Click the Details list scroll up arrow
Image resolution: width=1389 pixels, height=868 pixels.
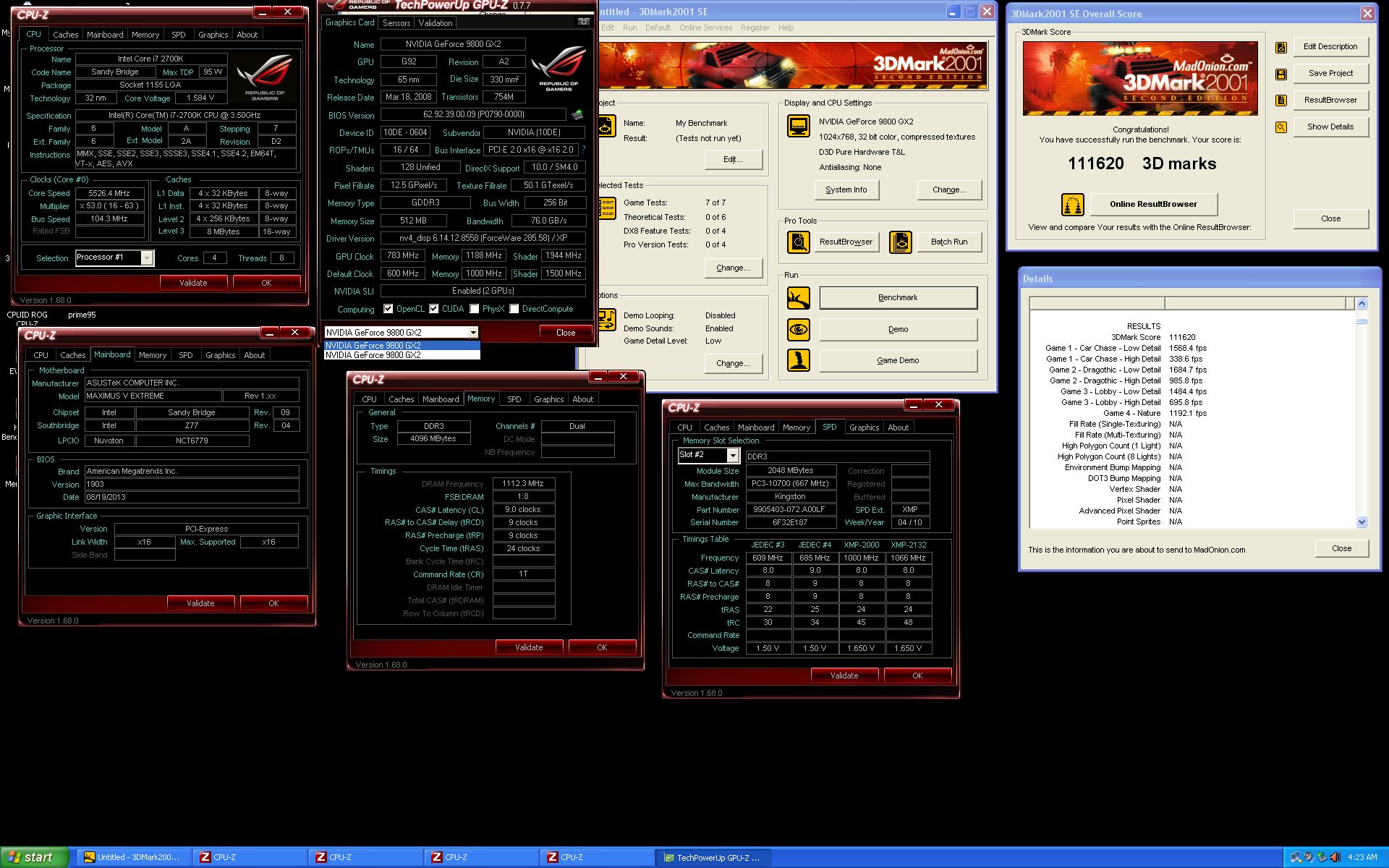pyautogui.click(x=1362, y=304)
